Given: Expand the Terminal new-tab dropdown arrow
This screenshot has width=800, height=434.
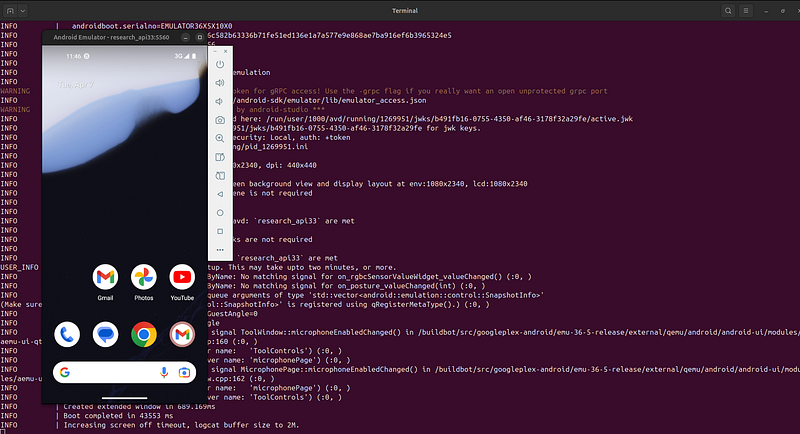Looking at the screenshot, I should point(23,11).
